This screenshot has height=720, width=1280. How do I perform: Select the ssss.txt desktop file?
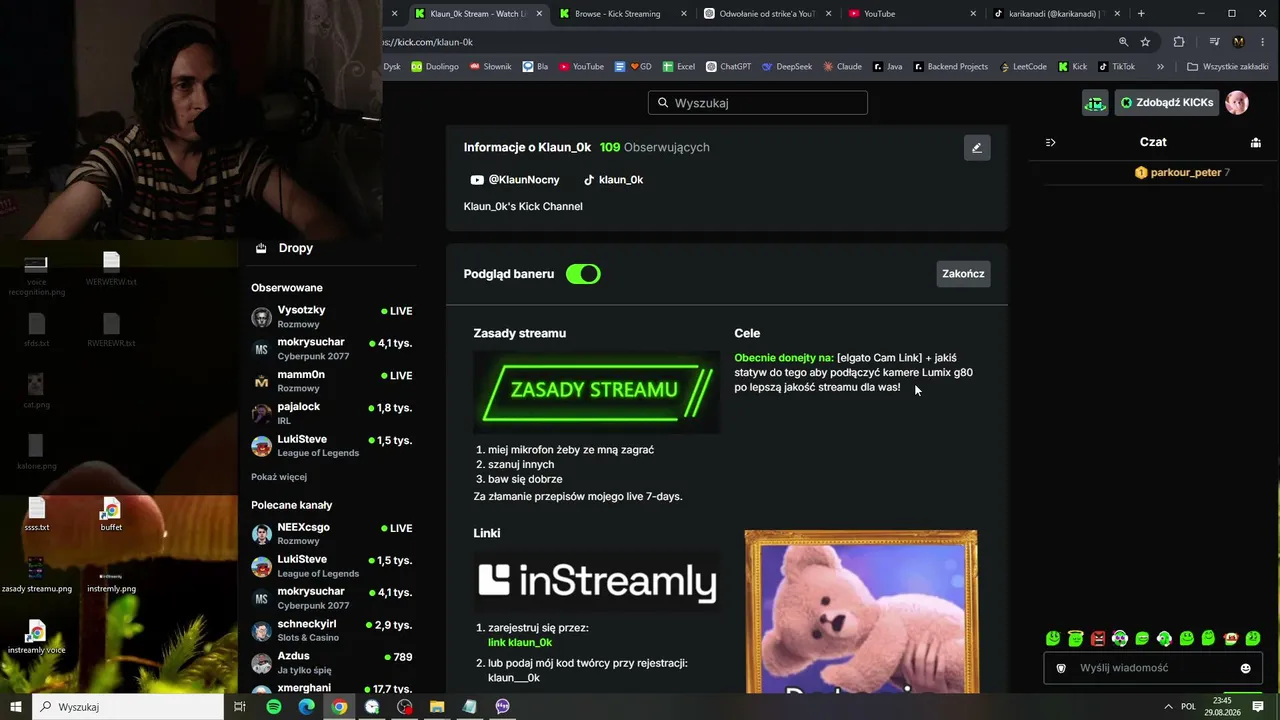pyautogui.click(x=37, y=515)
